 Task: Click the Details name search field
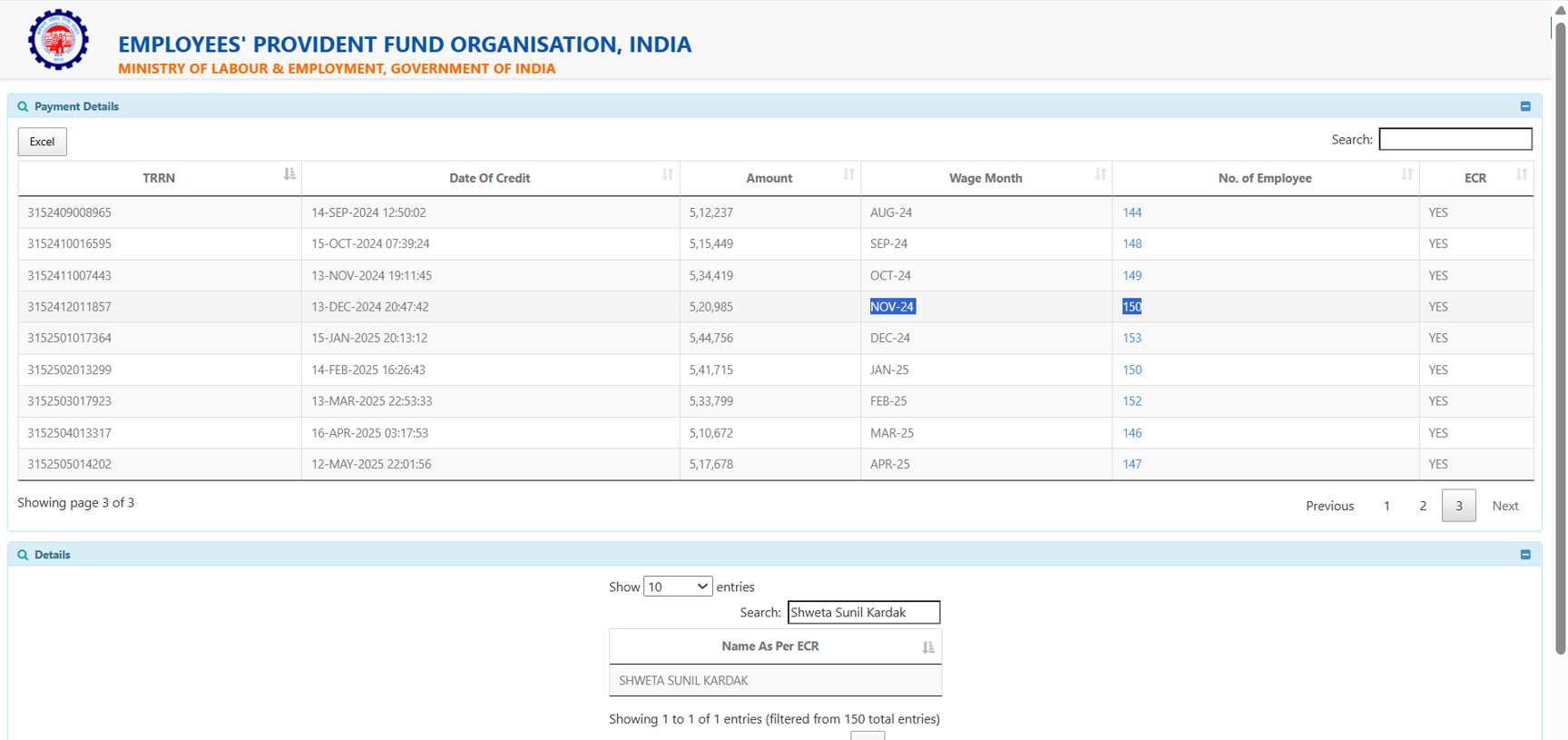click(x=863, y=613)
